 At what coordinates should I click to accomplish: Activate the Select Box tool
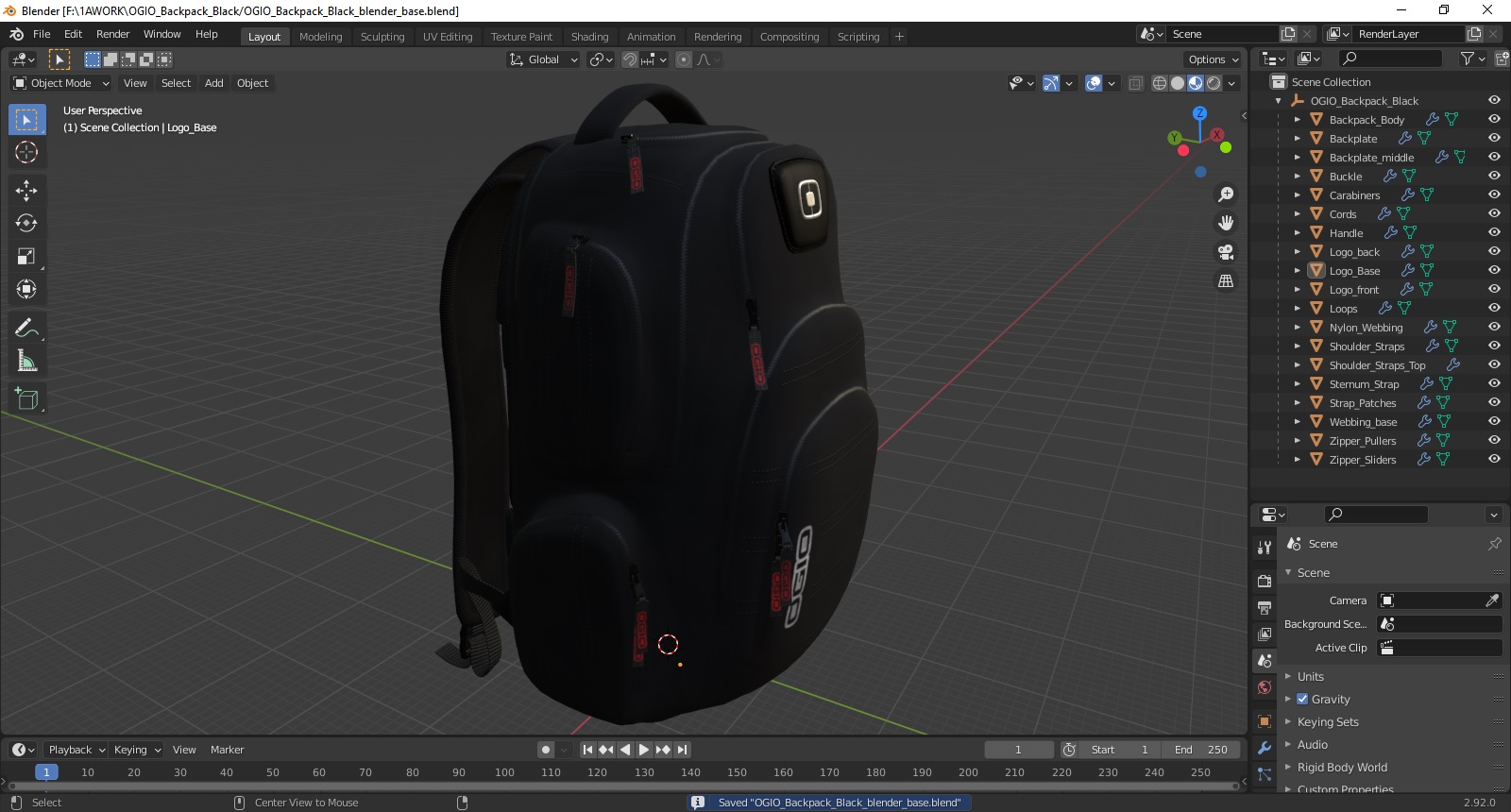tap(26, 120)
